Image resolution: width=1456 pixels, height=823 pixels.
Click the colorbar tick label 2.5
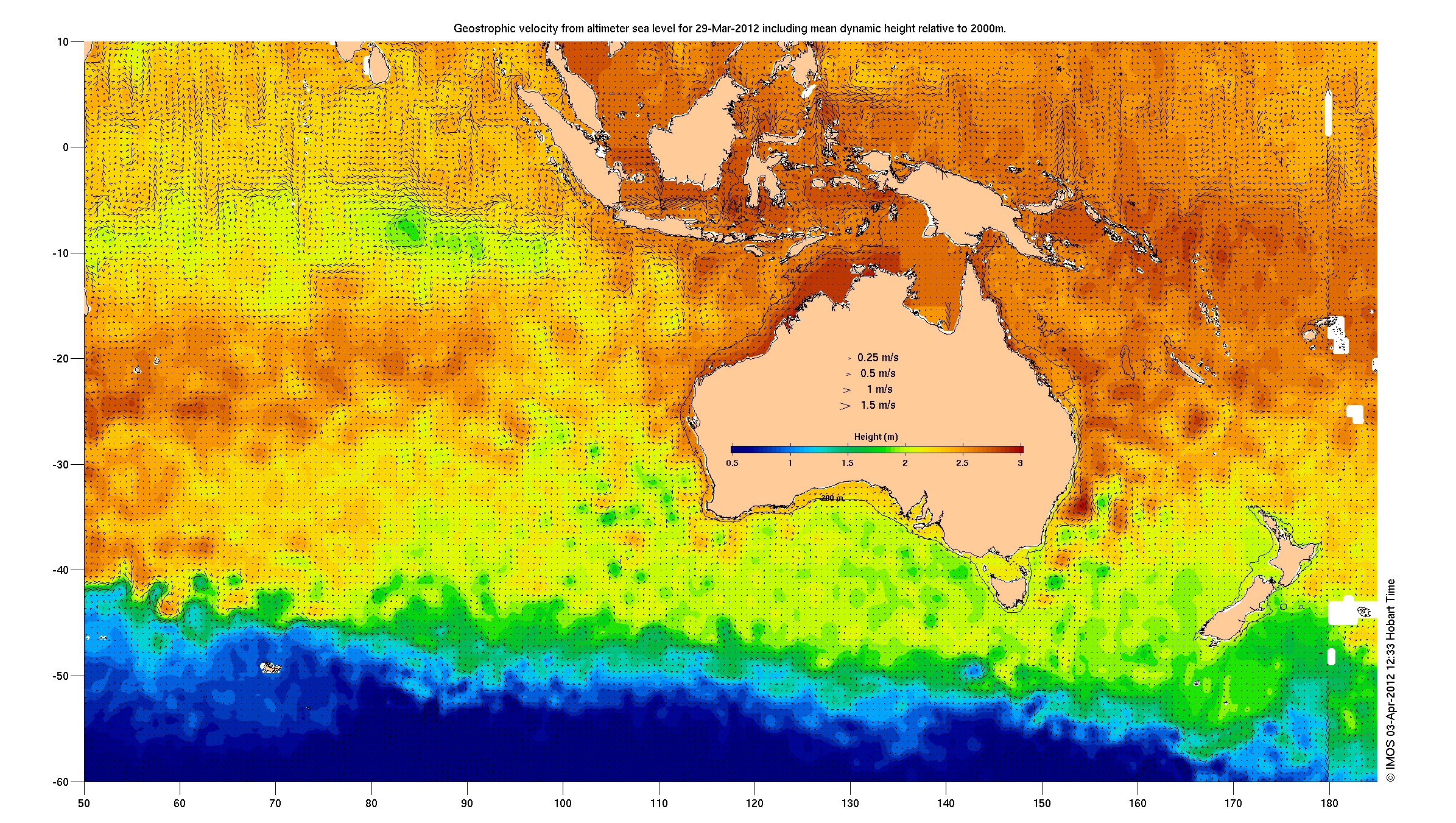click(962, 463)
